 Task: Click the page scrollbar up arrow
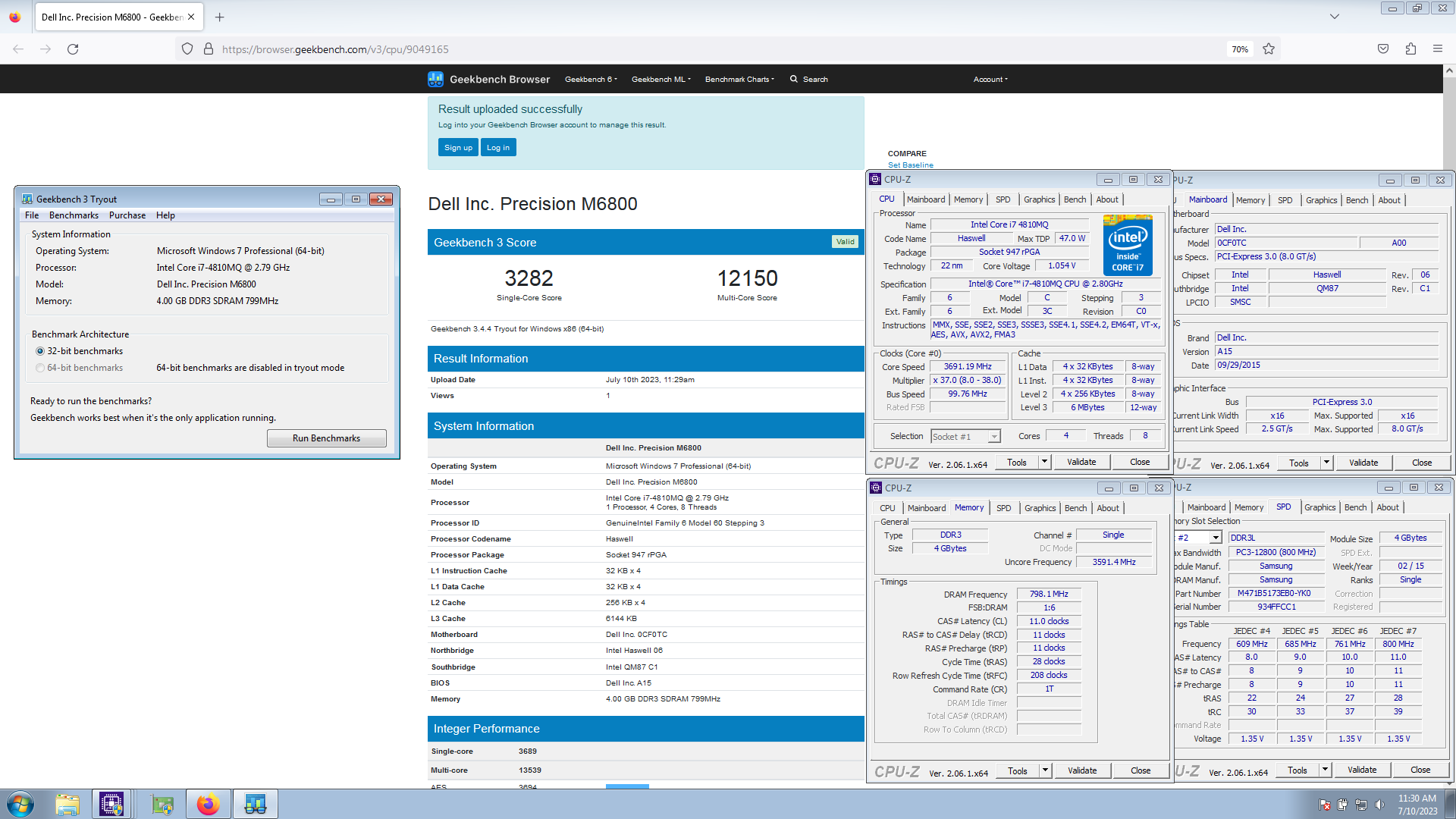1449,71
